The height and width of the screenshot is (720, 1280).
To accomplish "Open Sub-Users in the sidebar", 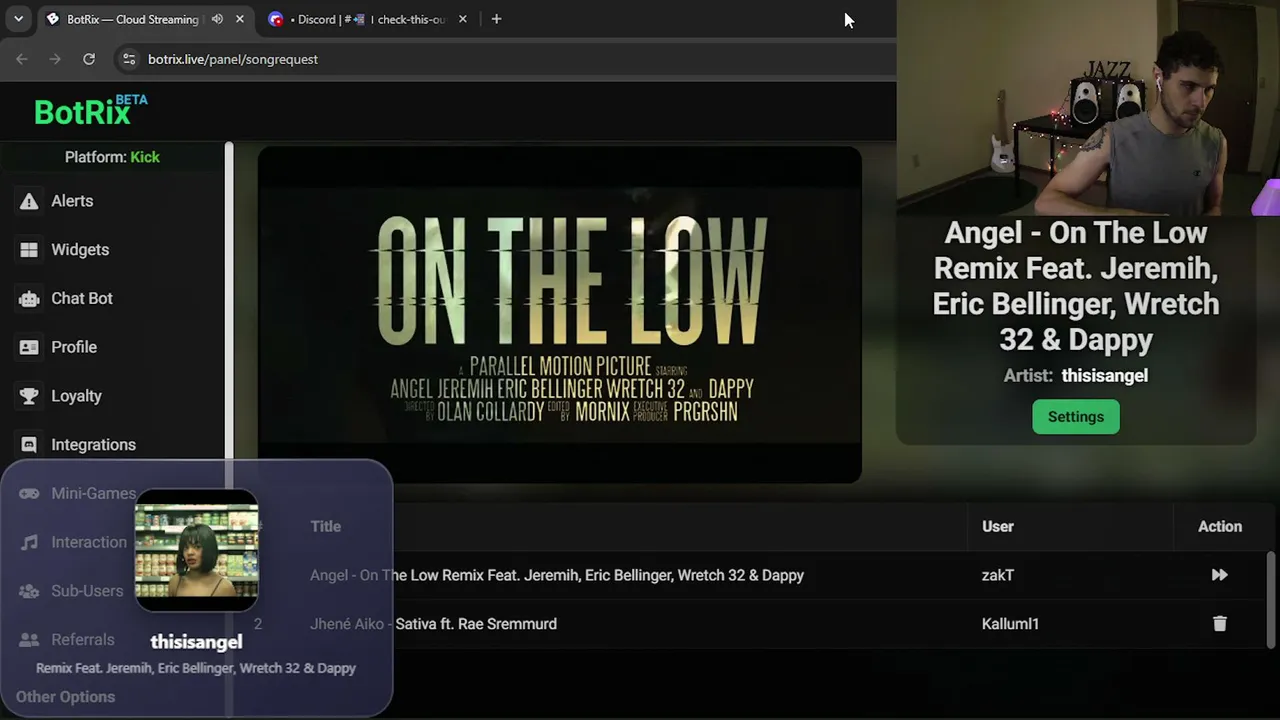I will tap(87, 591).
